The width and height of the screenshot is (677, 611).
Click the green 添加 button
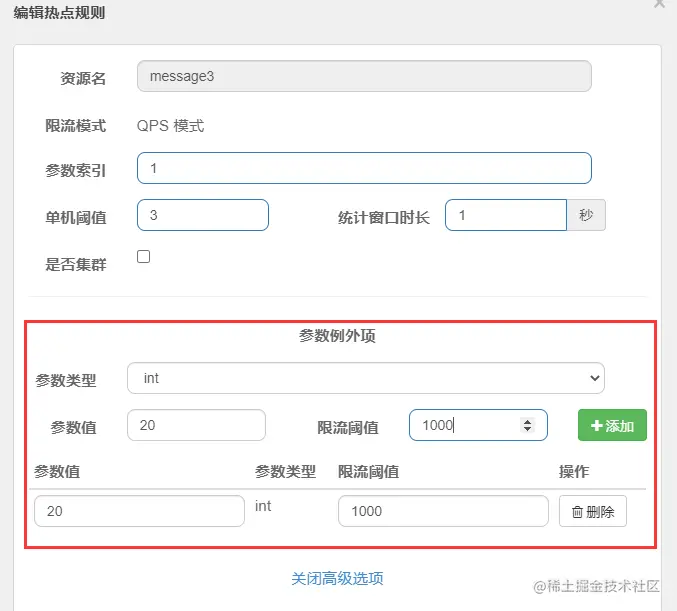click(612, 425)
